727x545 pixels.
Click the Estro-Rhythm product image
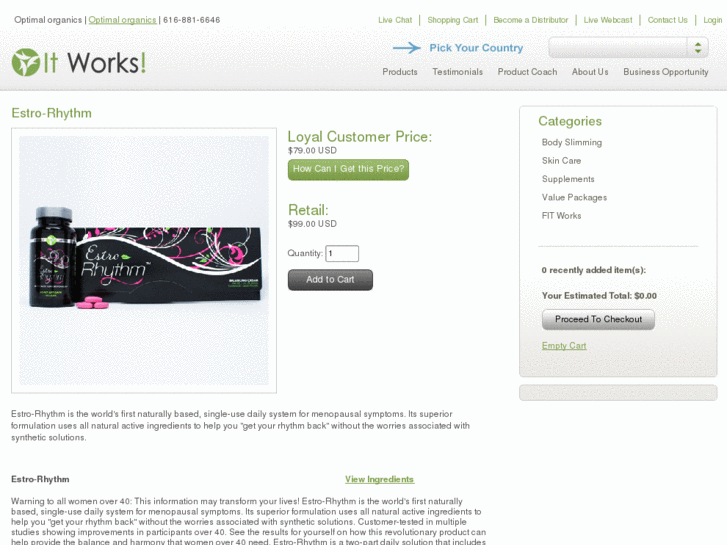[144, 260]
